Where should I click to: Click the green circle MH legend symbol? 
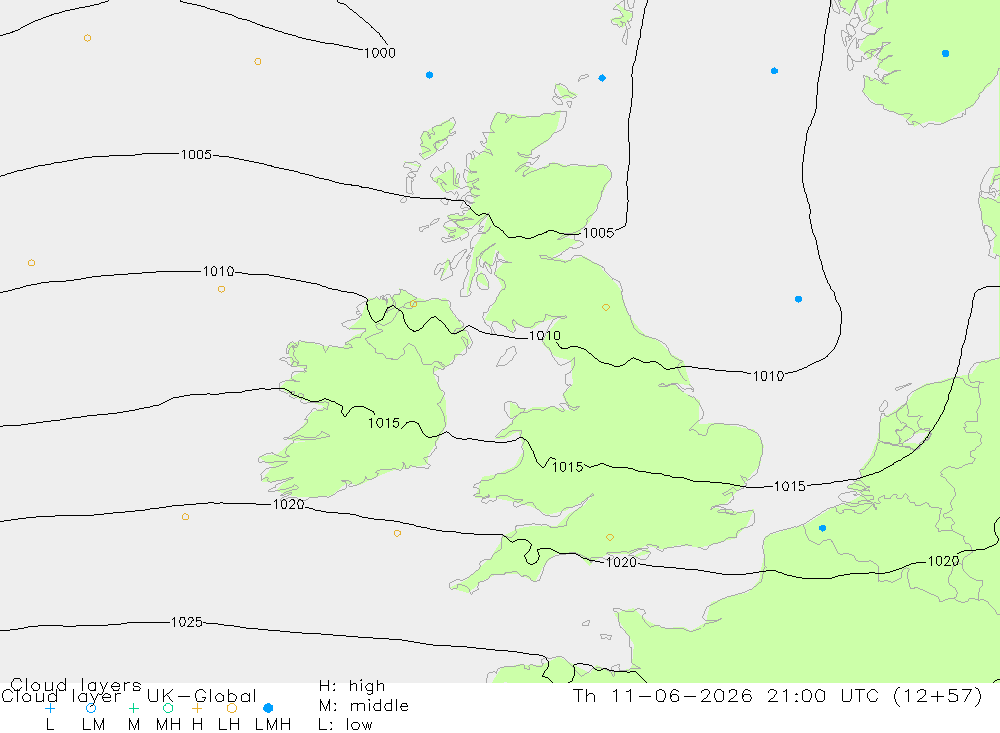pyautogui.click(x=168, y=708)
